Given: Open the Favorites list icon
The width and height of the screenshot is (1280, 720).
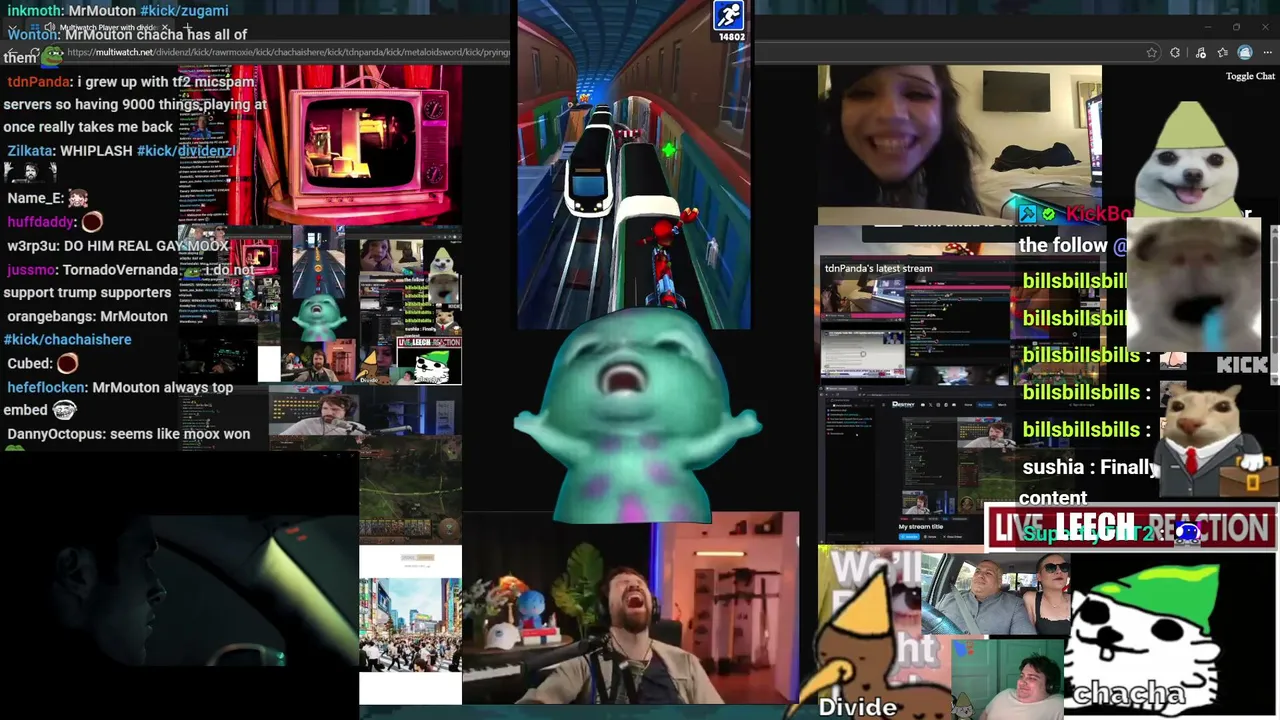Looking at the screenshot, I should click(1222, 52).
